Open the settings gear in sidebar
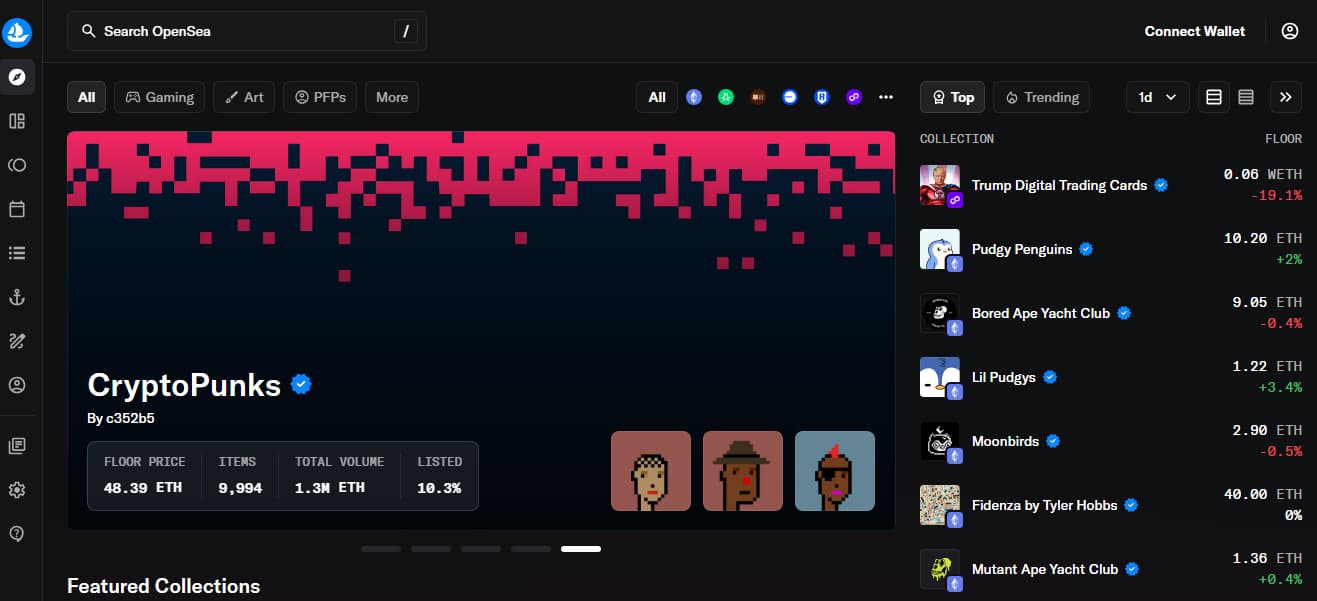 point(17,490)
